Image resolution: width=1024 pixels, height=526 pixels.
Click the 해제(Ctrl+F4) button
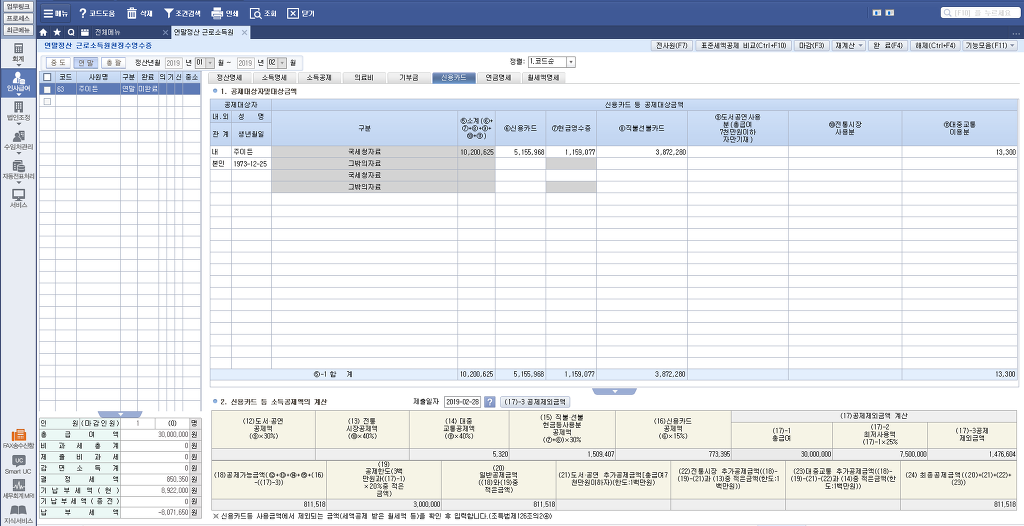coord(935,46)
